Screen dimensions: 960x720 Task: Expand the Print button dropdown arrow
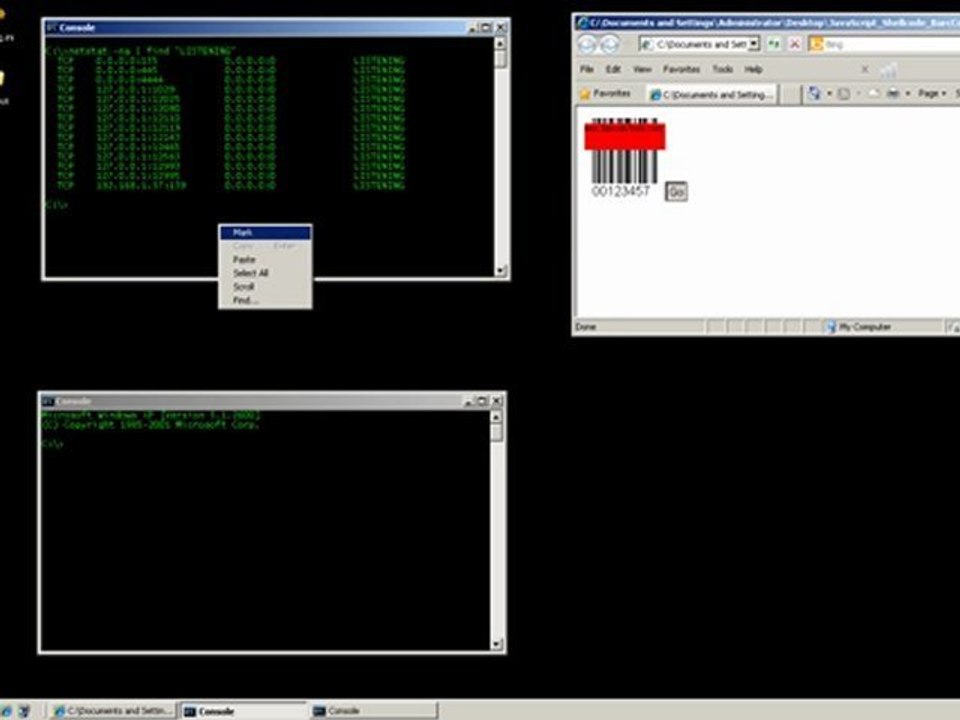coord(908,94)
